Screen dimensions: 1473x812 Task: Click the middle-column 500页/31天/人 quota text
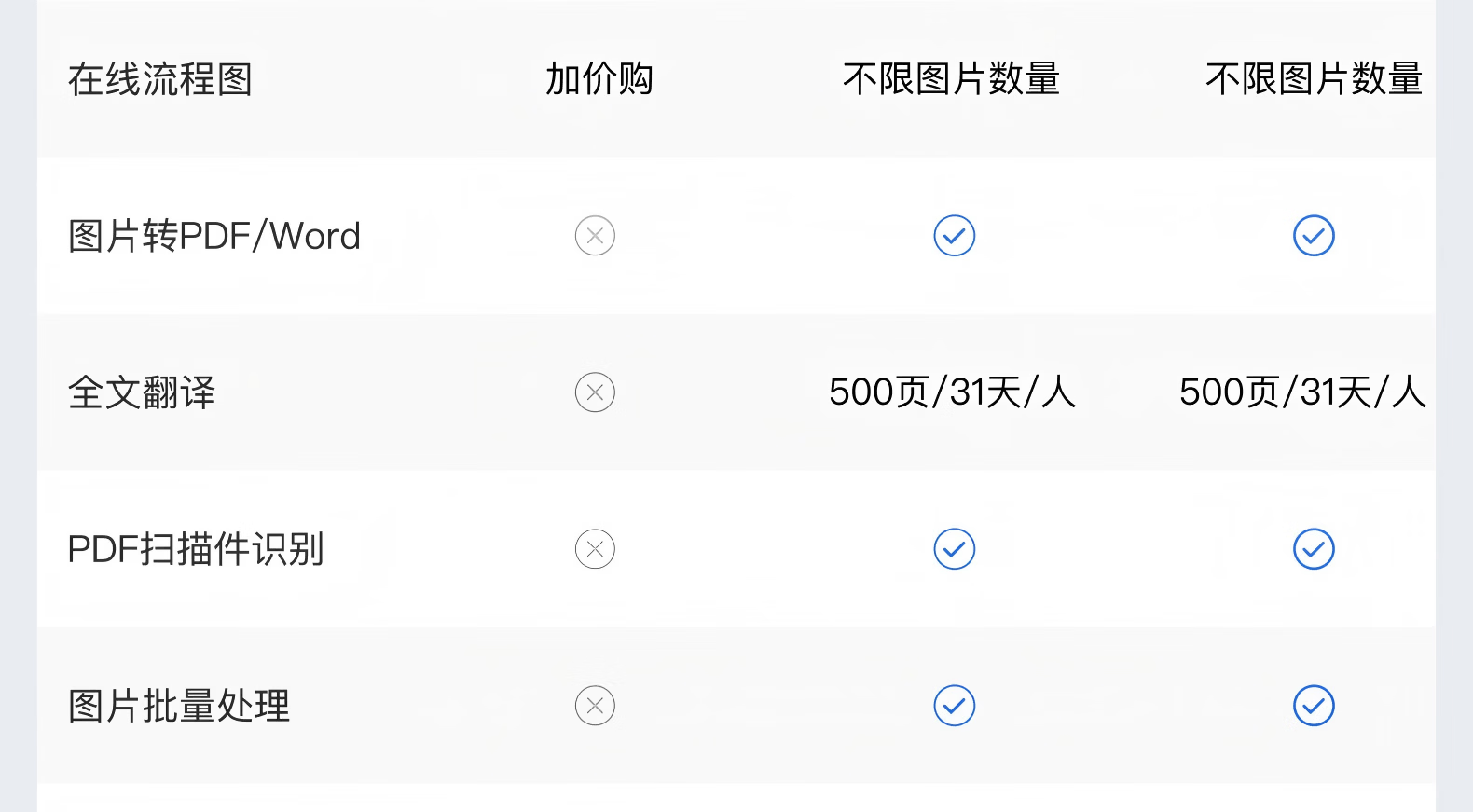tap(952, 392)
